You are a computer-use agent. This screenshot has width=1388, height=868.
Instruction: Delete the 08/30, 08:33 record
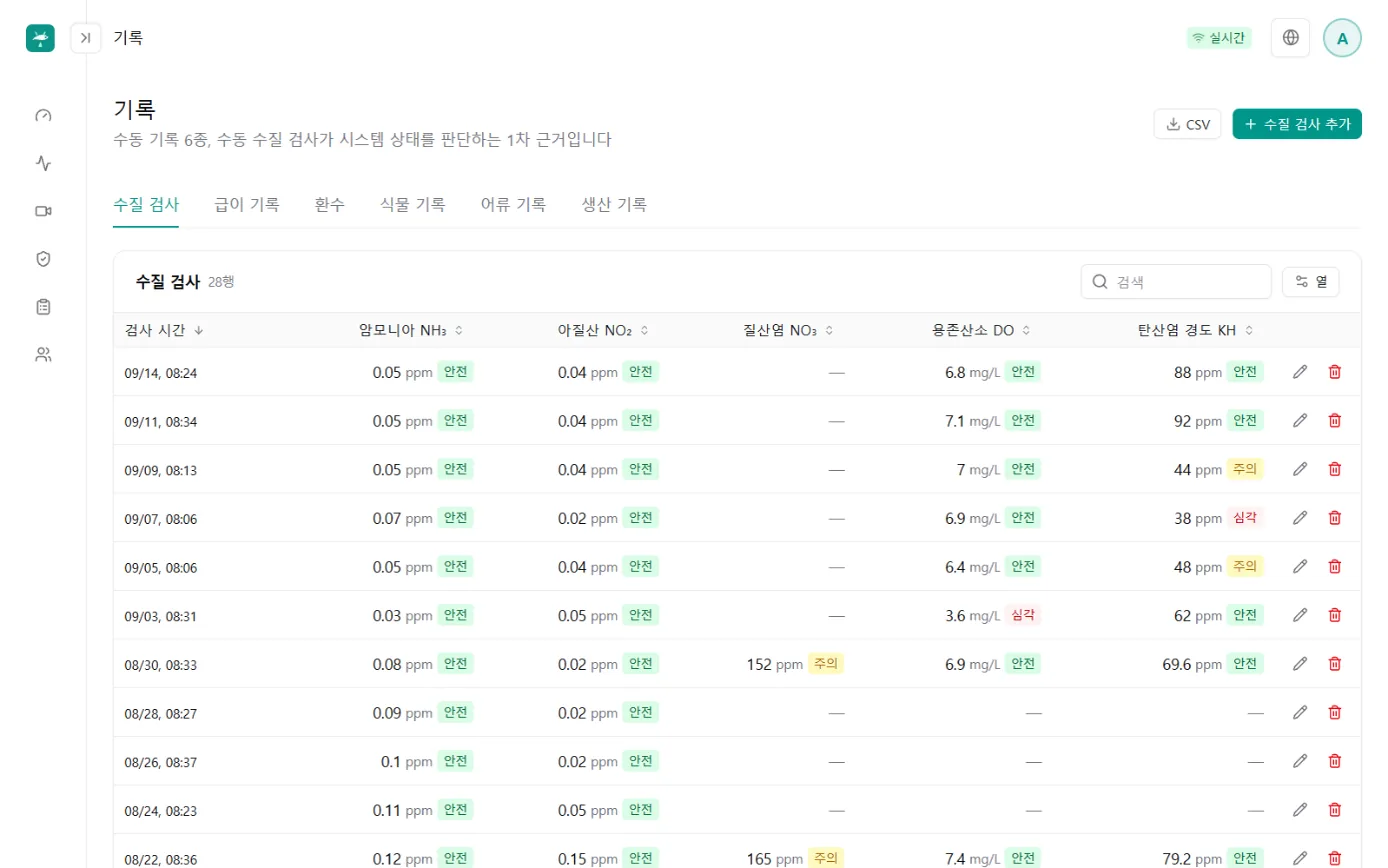click(1334, 663)
